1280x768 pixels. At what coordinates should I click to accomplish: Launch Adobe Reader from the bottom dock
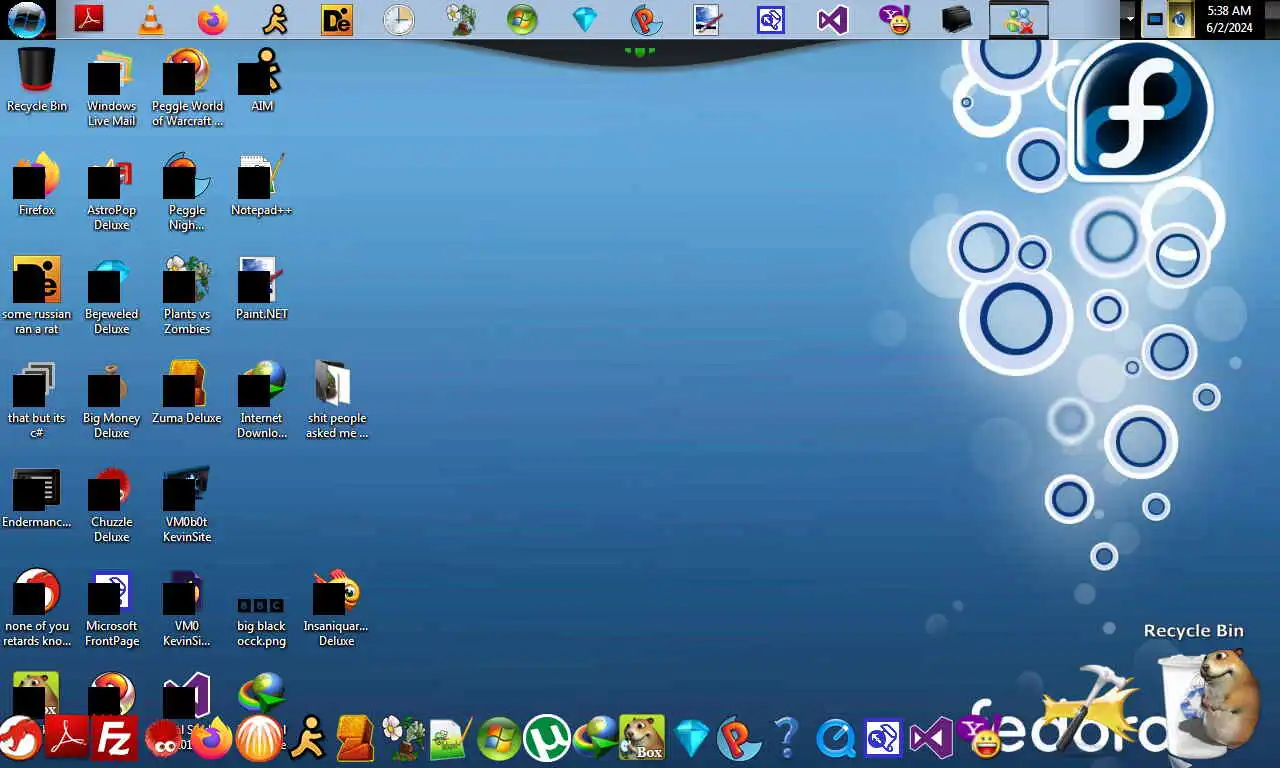coord(67,740)
